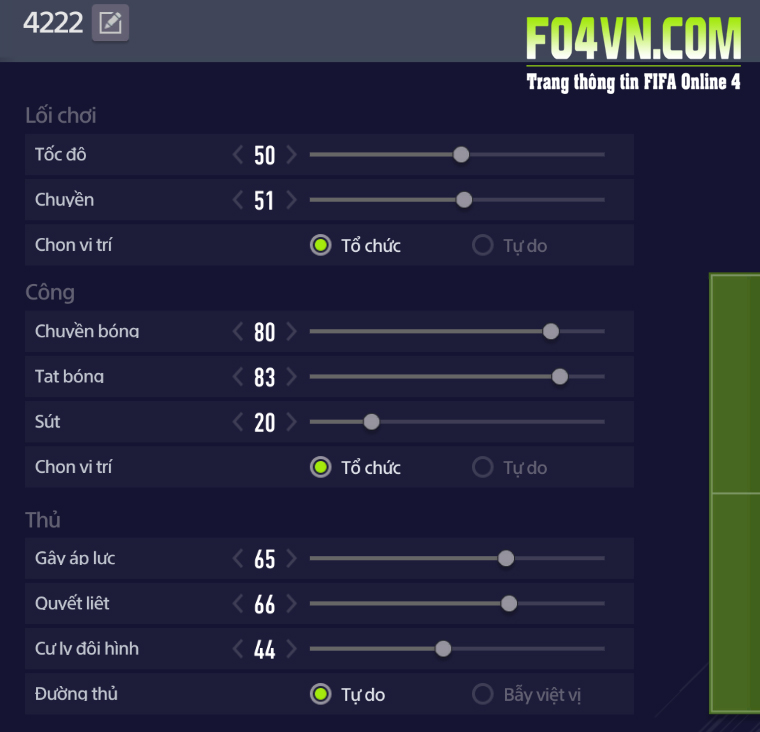The image size is (760, 732).
Task: Decrease Chuyền value with left arrow
Action: tap(238, 200)
